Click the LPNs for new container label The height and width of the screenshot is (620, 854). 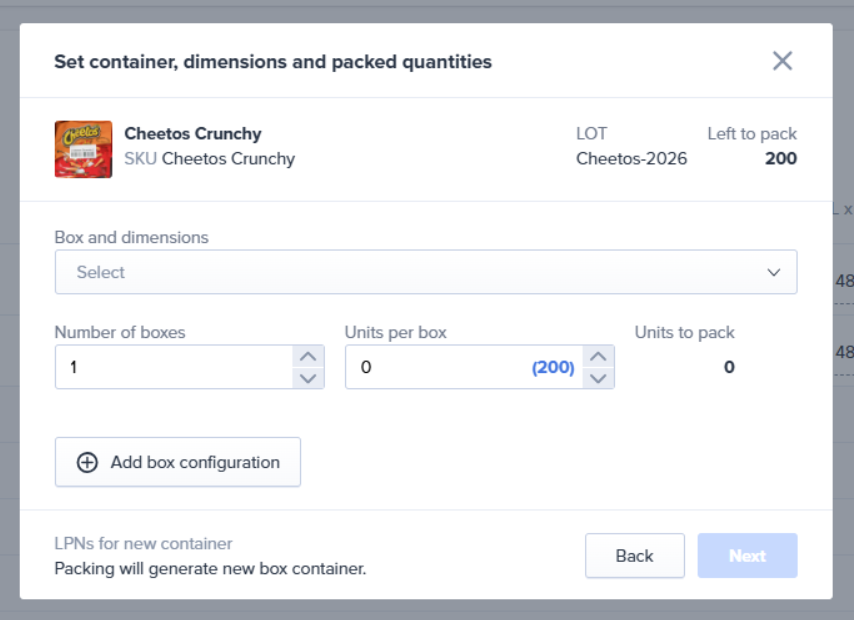tap(143, 544)
